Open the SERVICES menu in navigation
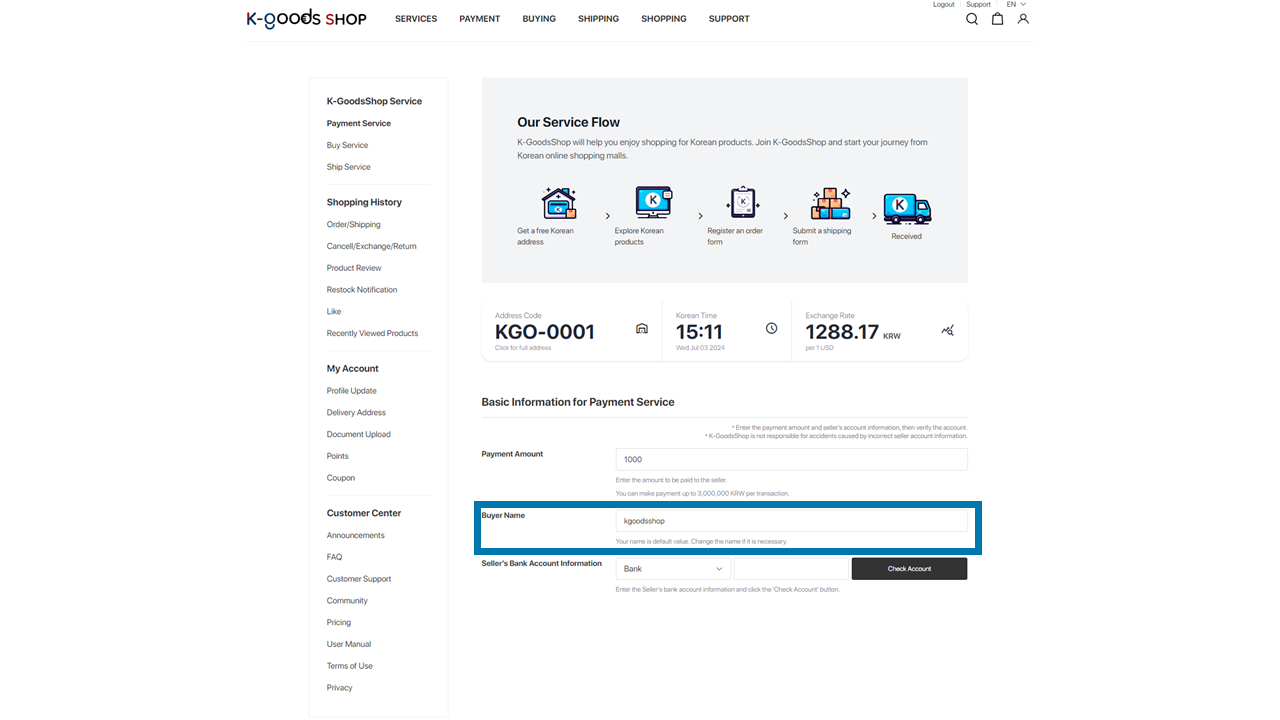 click(x=416, y=19)
